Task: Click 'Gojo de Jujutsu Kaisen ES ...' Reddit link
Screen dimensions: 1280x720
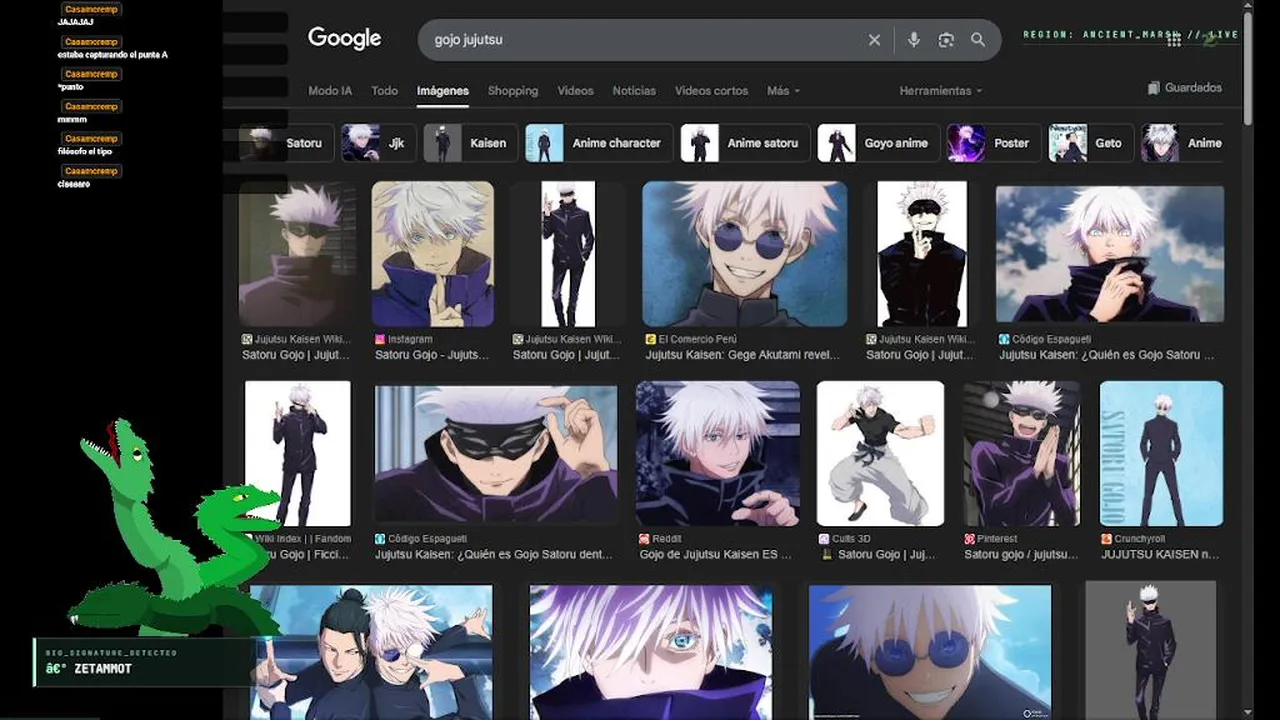Action: (715, 554)
